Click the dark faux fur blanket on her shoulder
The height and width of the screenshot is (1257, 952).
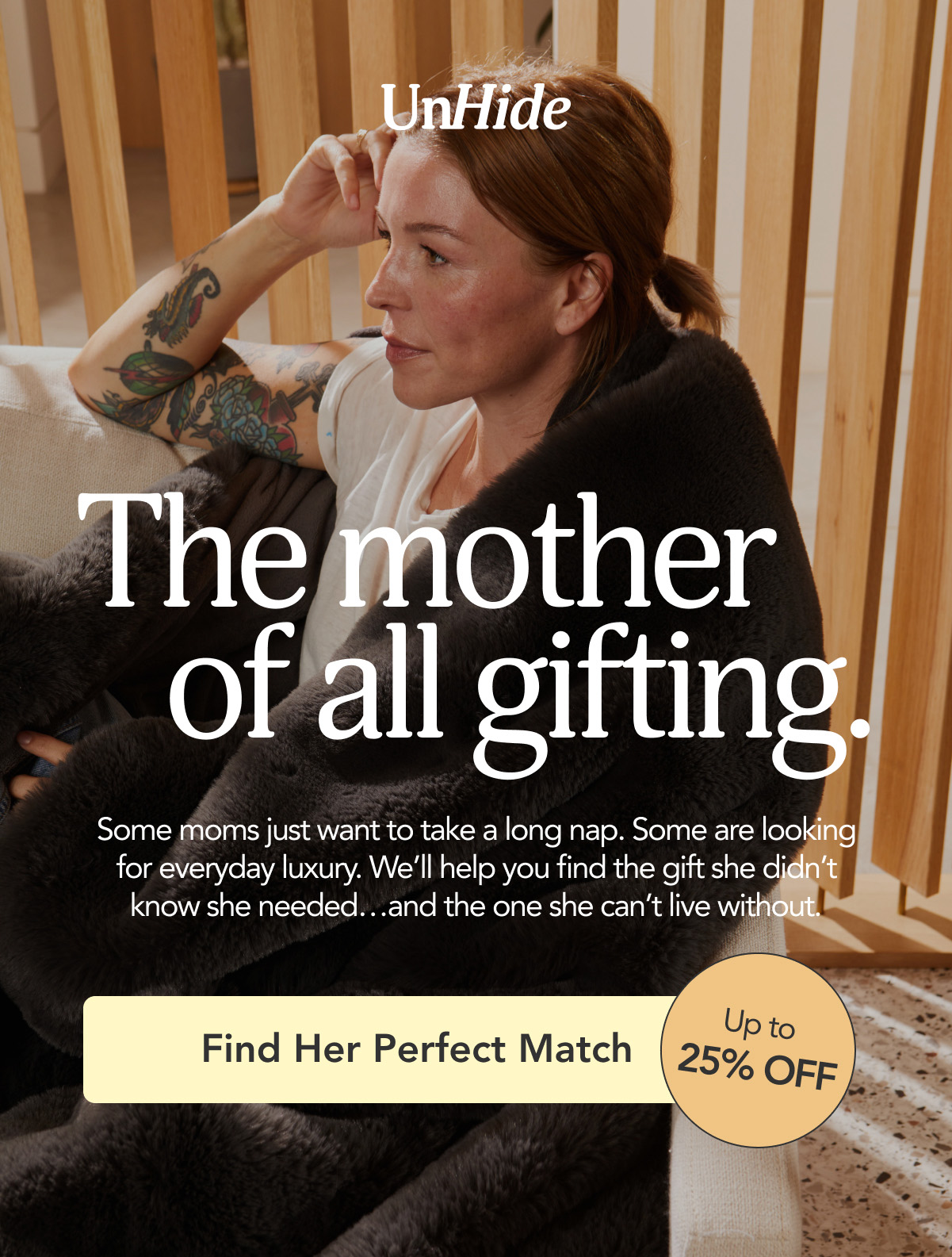pos(682,444)
